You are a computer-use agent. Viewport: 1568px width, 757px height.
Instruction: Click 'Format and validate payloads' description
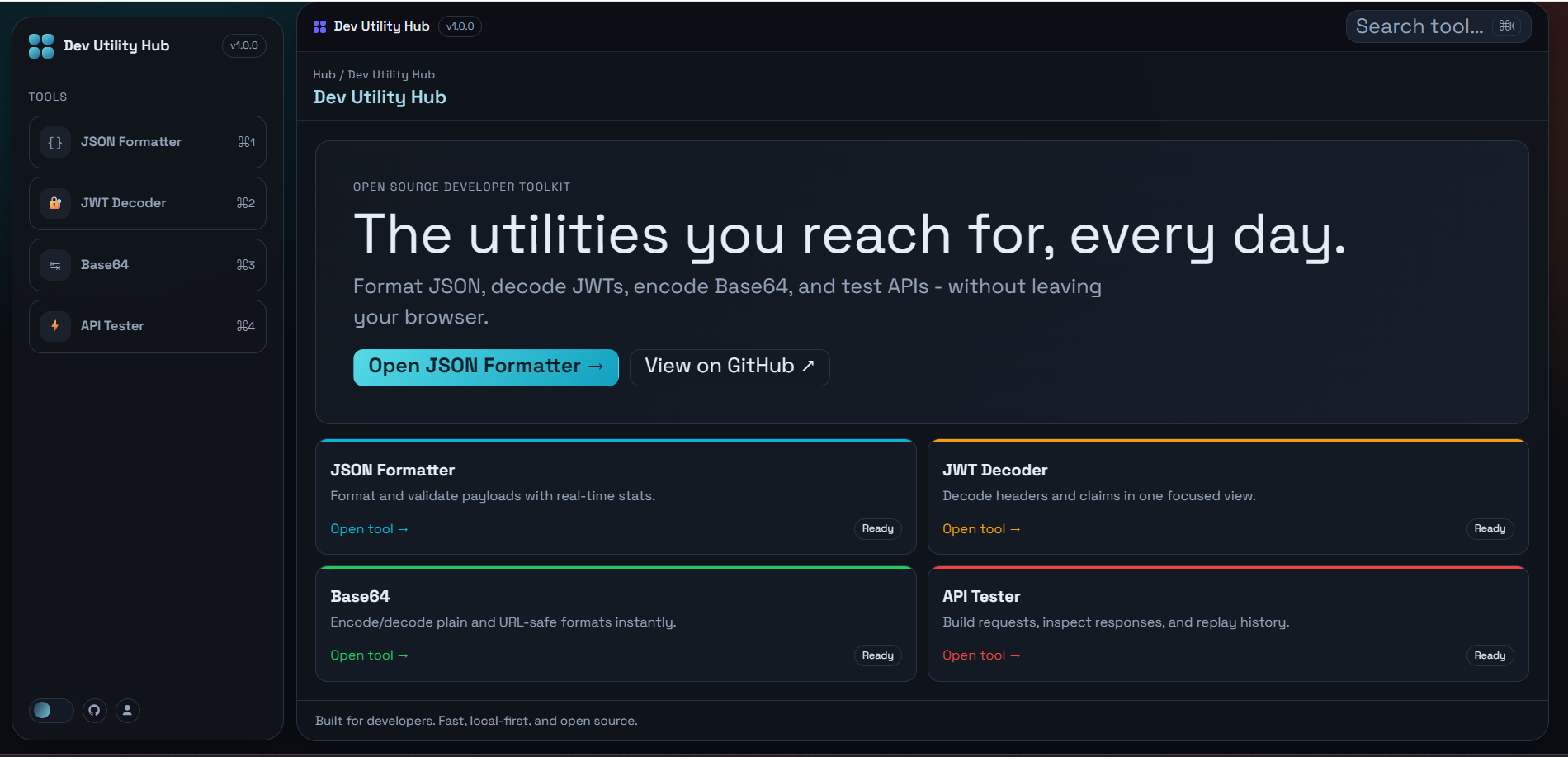pos(493,496)
